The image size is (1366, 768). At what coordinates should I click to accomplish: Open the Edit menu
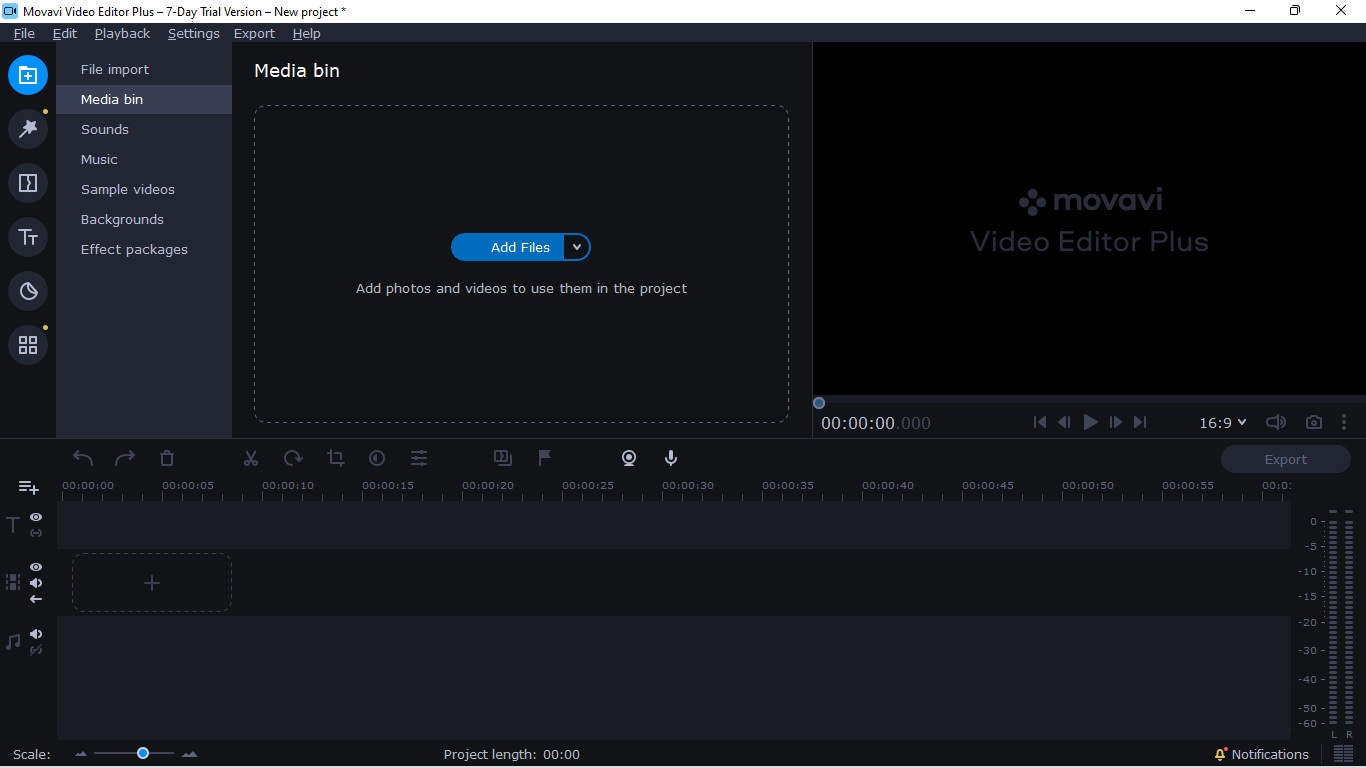pyautogui.click(x=65, y=33)
